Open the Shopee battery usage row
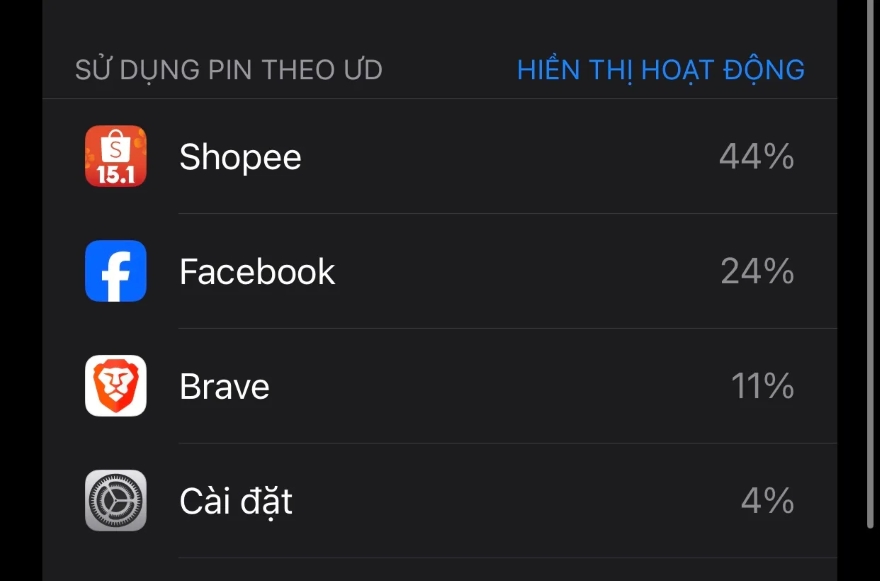This screenshot has width=880, height=581. tap(440, 156)
